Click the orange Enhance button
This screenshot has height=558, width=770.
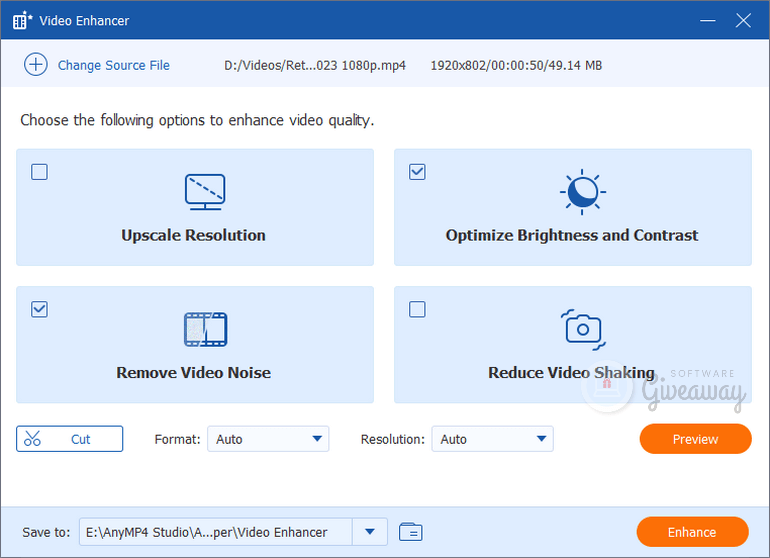[692, 531]
